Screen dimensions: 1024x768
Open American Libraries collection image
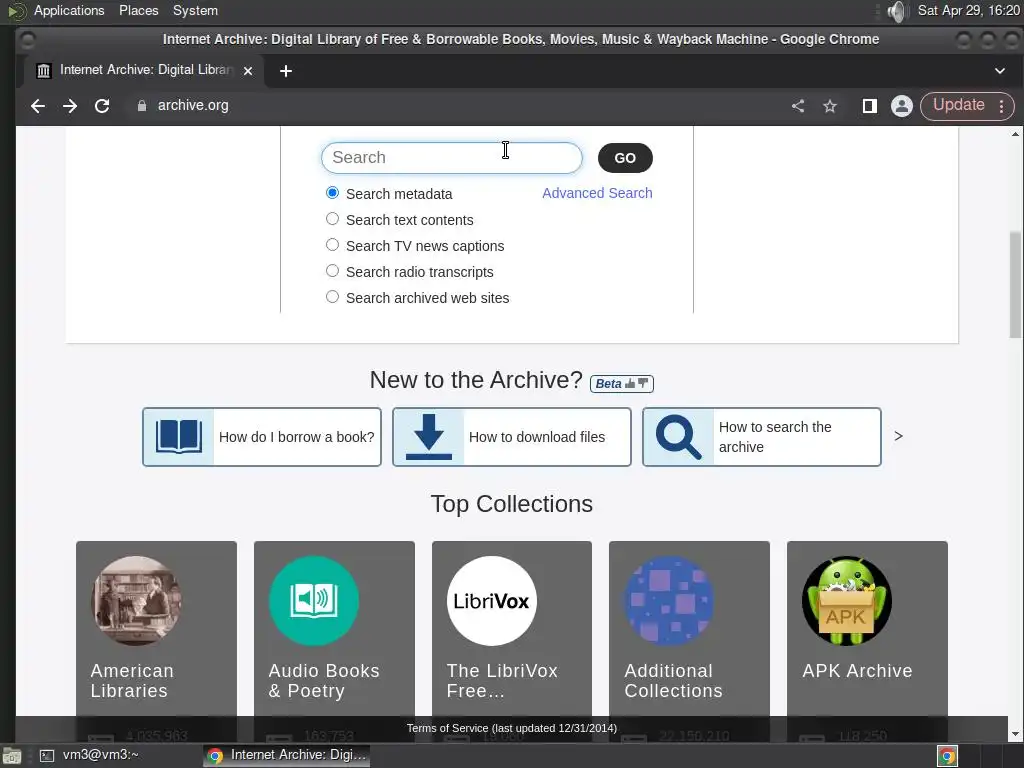pyautogui.click(x=136, y=601)
